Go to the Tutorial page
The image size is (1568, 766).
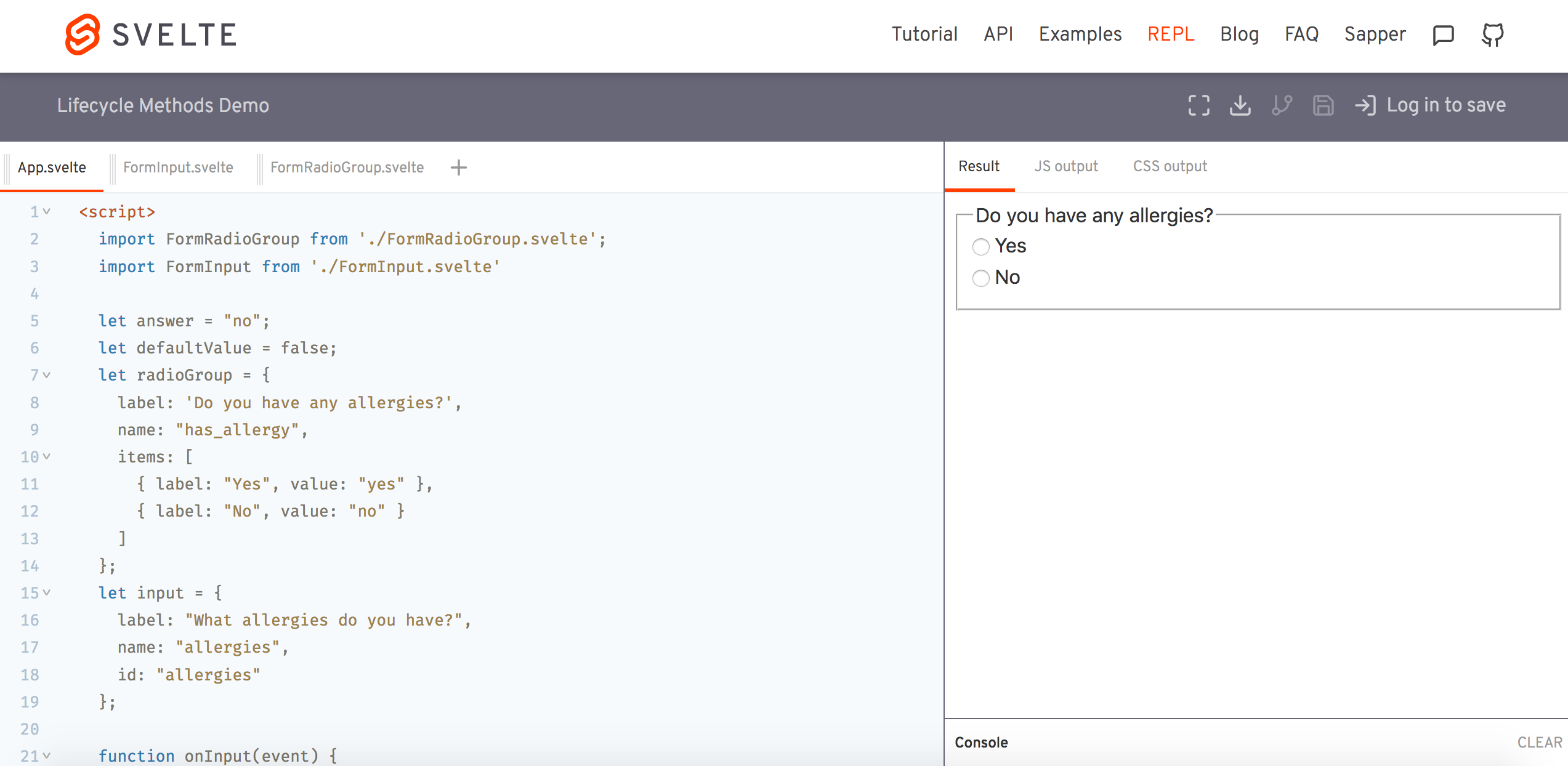point(924,34)
